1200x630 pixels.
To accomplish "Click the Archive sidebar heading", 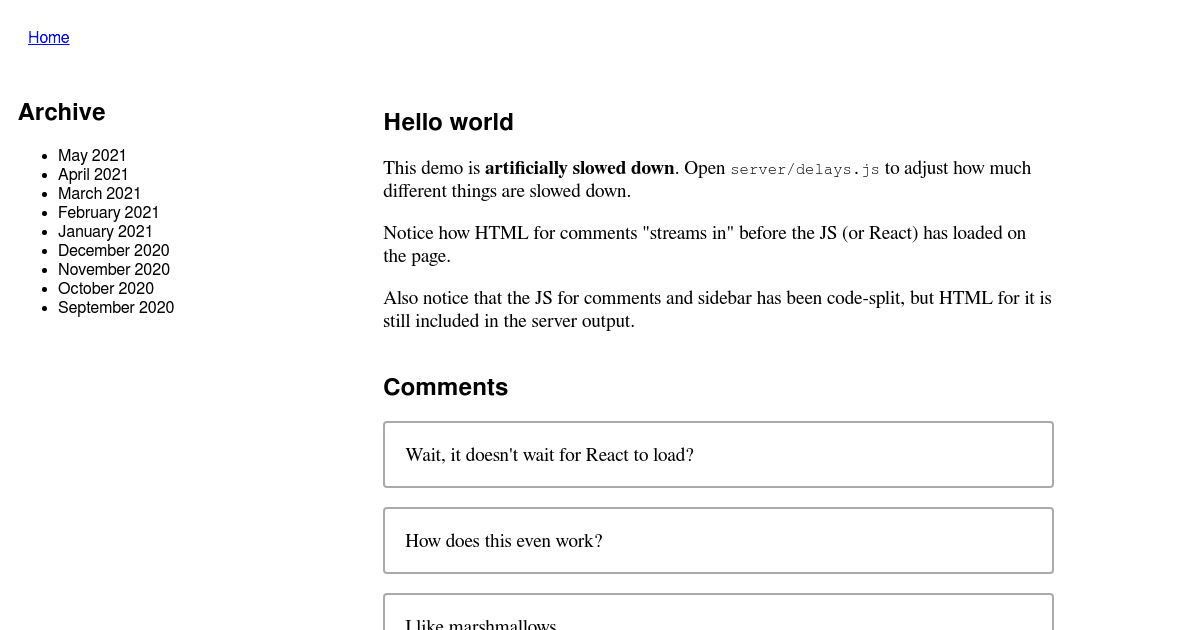I will click(x=61, y=112).
